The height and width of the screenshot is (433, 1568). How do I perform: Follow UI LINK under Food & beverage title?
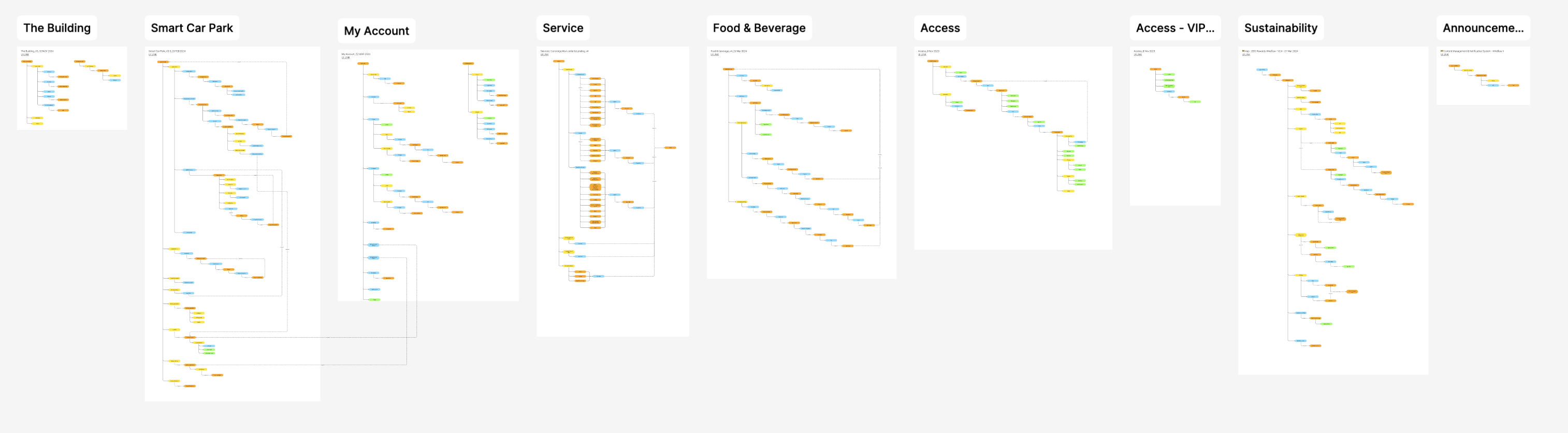(x=715, y=55)
